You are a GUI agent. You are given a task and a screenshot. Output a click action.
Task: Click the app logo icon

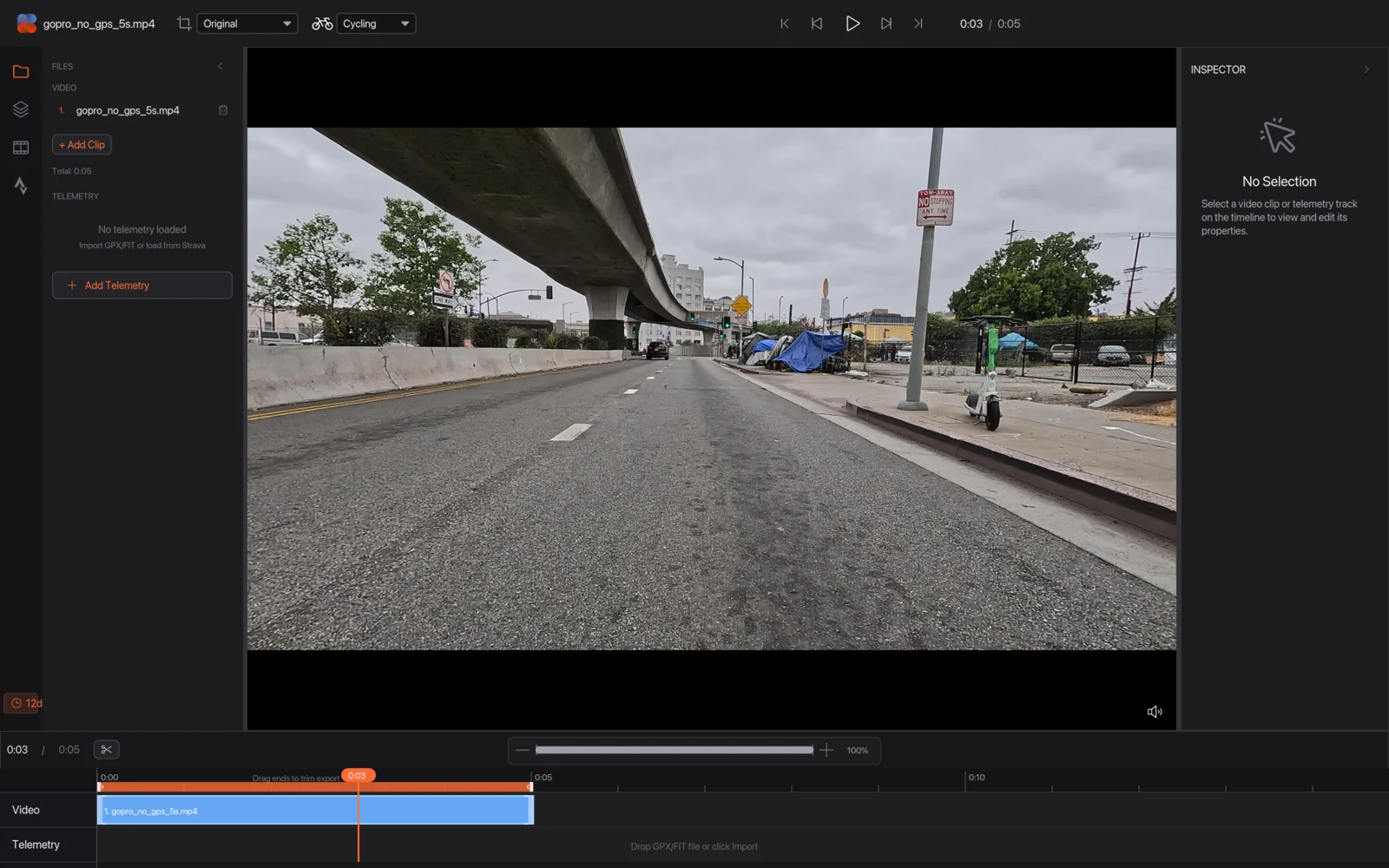click(x=27, y=23)
